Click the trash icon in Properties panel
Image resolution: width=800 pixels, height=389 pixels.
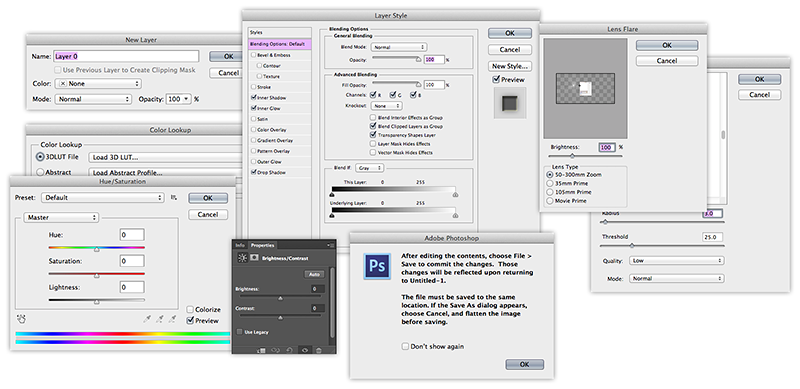click(x=318, y=351)
